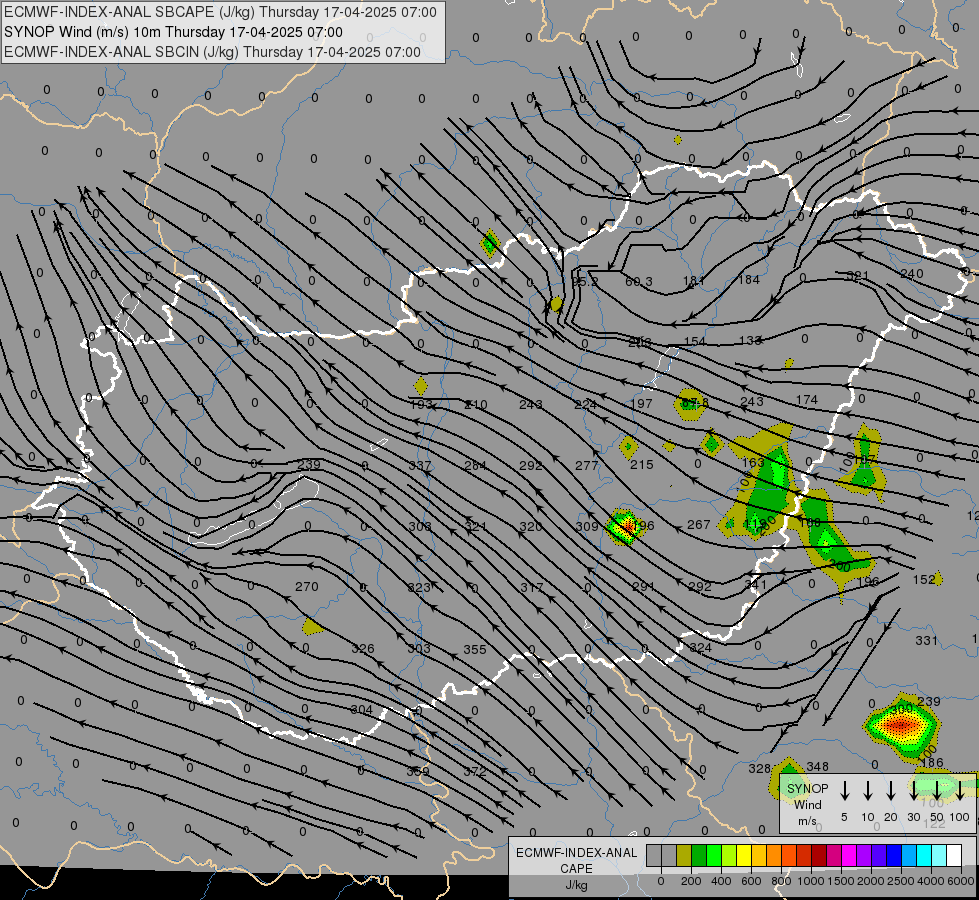The width and height of the screenshot is (979, 900).
Task: Click the 800 tick label on CAPE scale
Action: click(x=781, y=881)
